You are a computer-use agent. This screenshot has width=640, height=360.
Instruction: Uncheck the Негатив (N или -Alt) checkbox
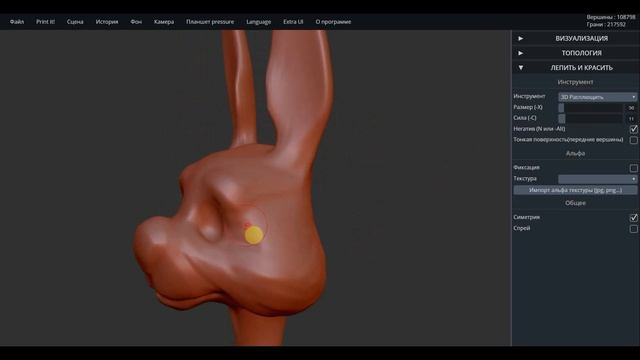[633, 129]
